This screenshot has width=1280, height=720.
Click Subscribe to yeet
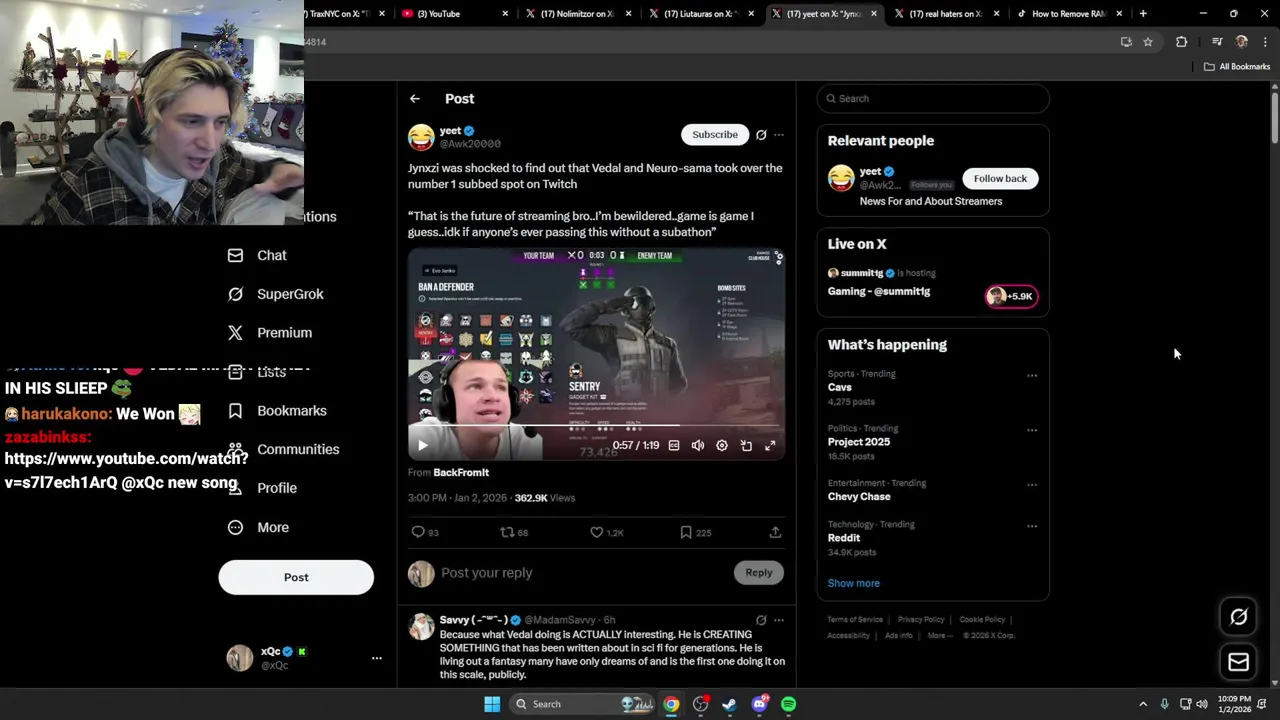coord(715,135)
